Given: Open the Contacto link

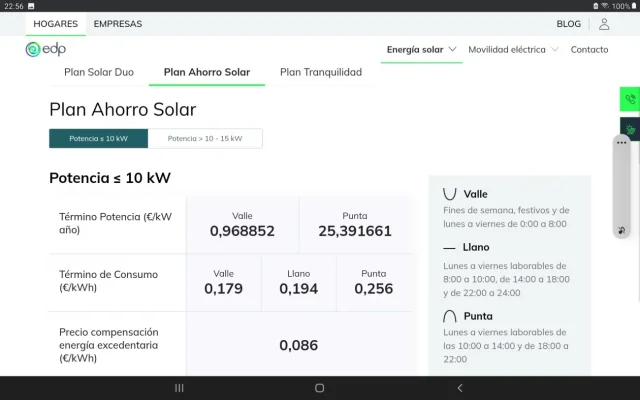Looking at the screenshot, I should point(589,50).
